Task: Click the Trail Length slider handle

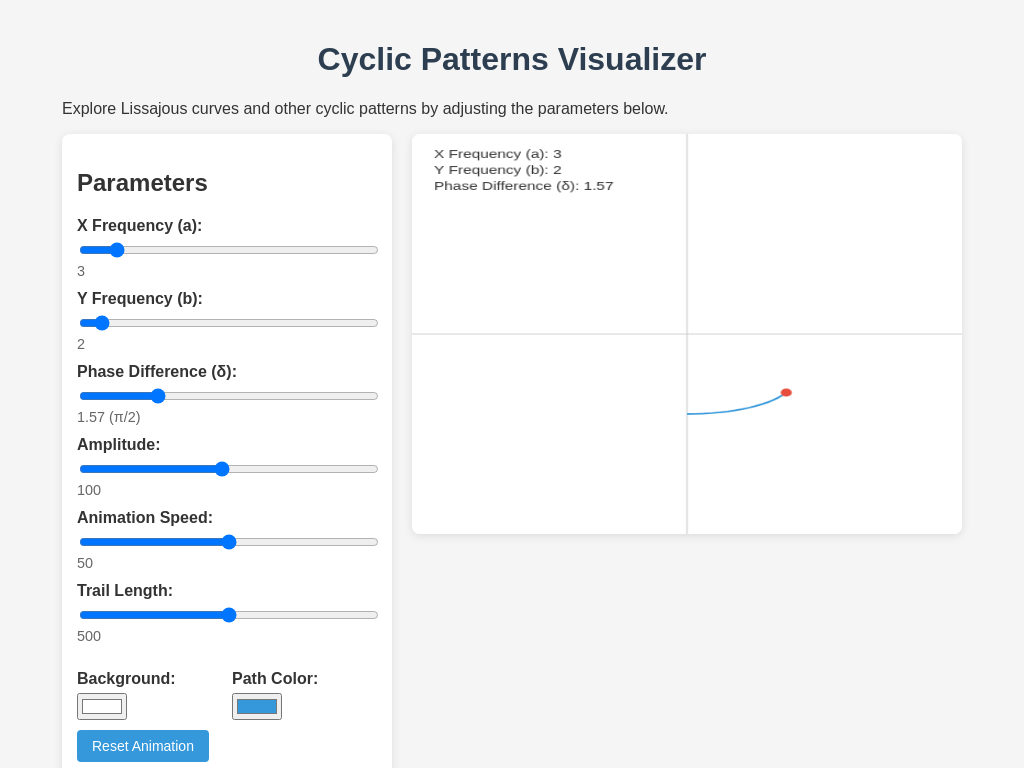Action: 229,615
